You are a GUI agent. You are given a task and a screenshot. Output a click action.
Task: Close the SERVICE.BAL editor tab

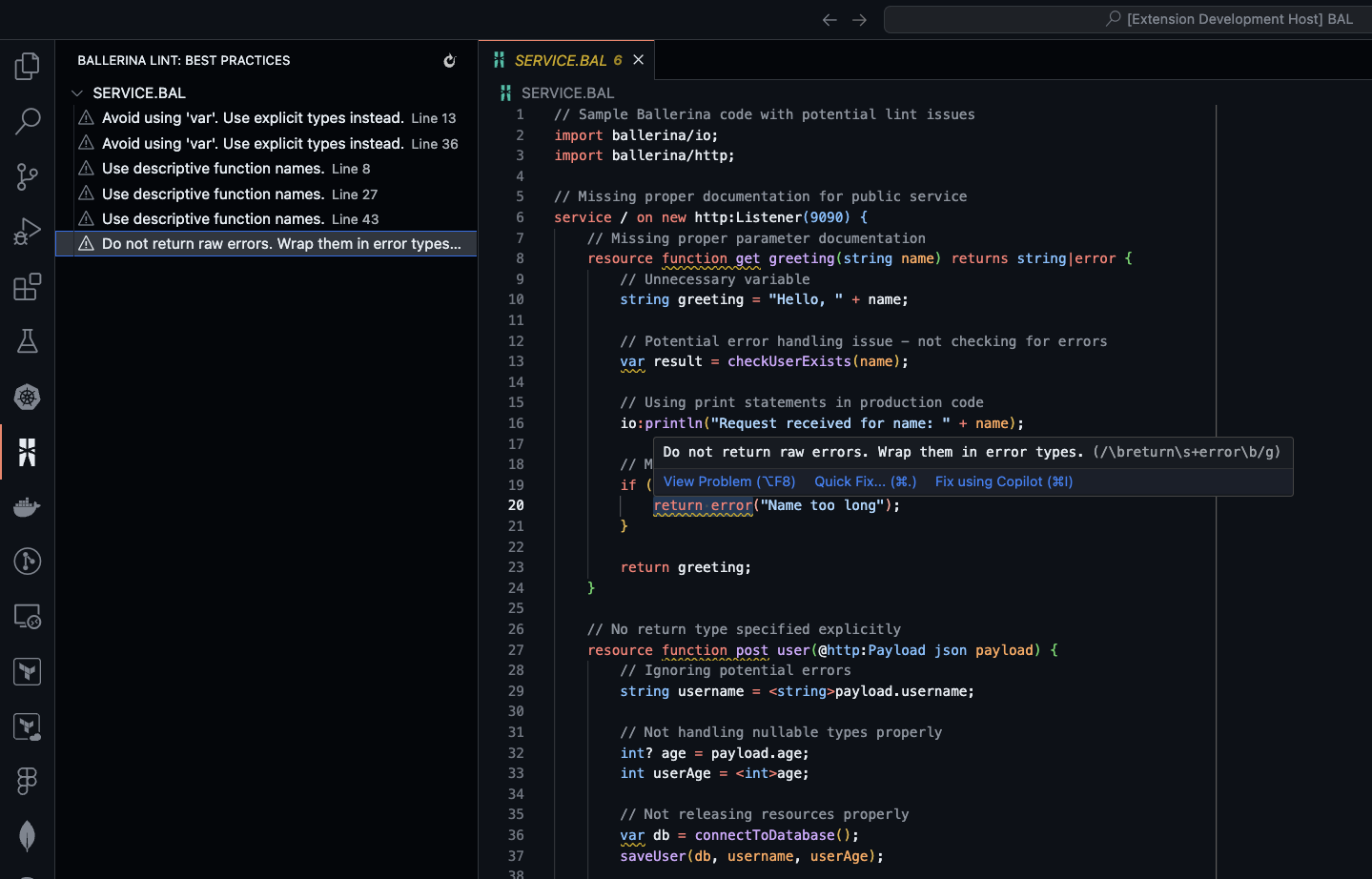coord(638,60)
